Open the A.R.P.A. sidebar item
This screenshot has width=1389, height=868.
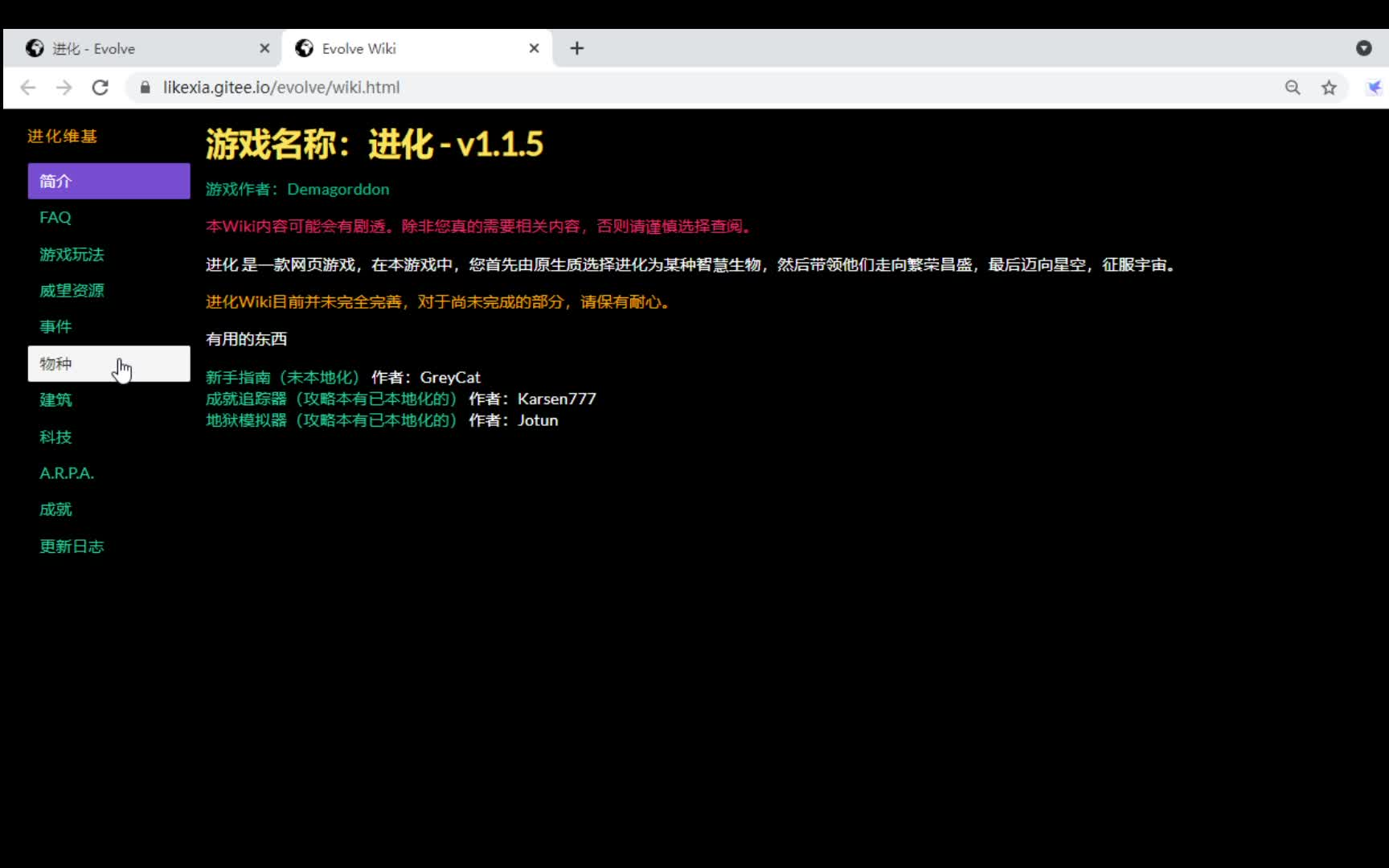tap(109, 473)
